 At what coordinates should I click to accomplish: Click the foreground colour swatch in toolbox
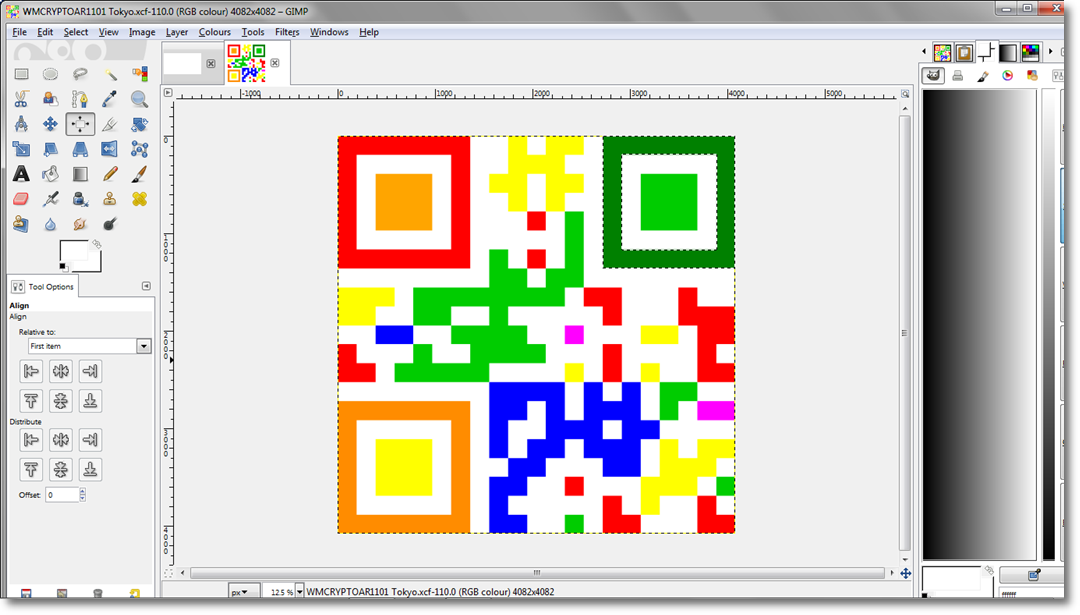73,251
